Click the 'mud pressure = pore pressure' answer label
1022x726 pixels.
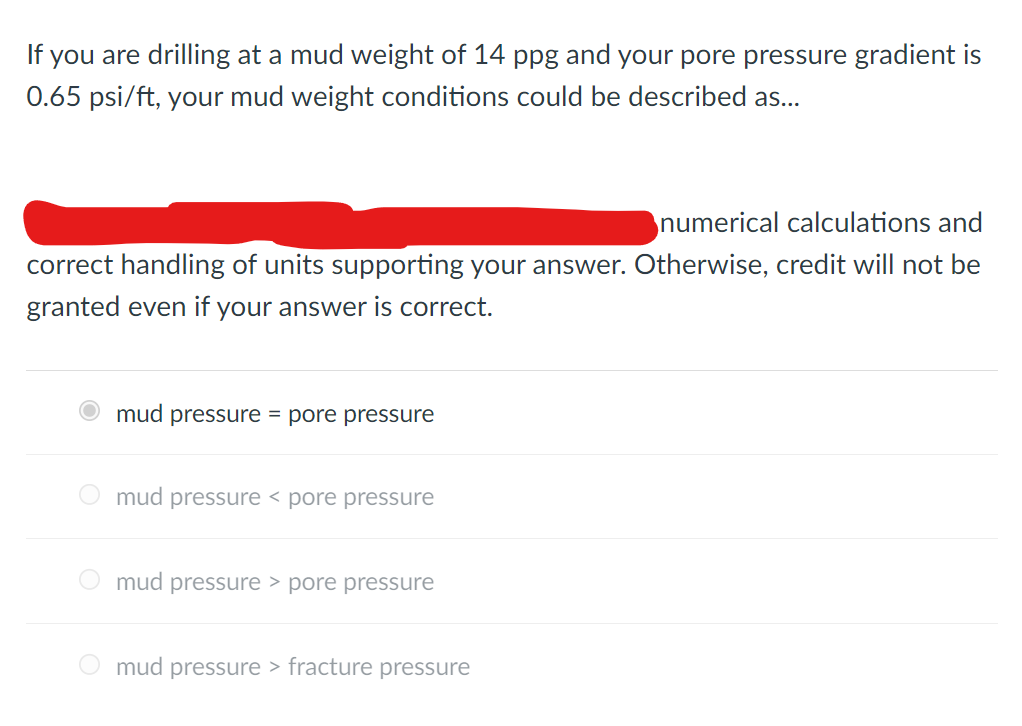(275, 413)
